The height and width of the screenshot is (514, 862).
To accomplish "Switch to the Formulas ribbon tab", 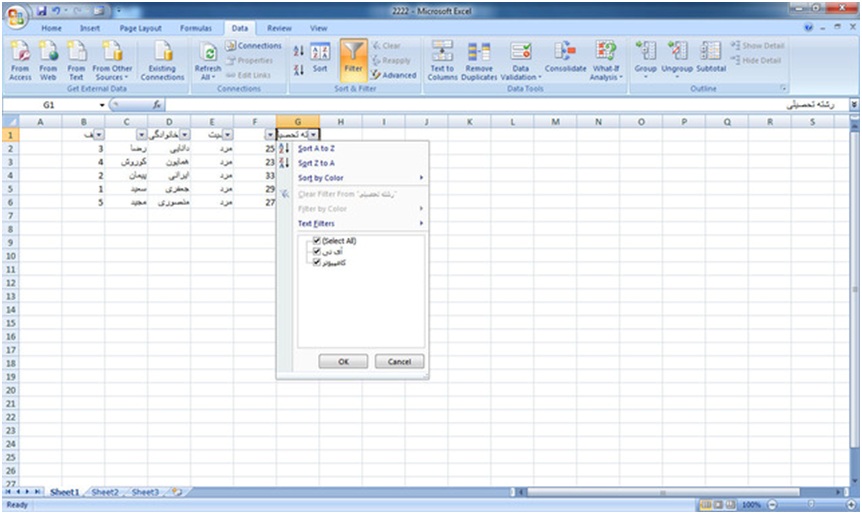I will point(195,29).
